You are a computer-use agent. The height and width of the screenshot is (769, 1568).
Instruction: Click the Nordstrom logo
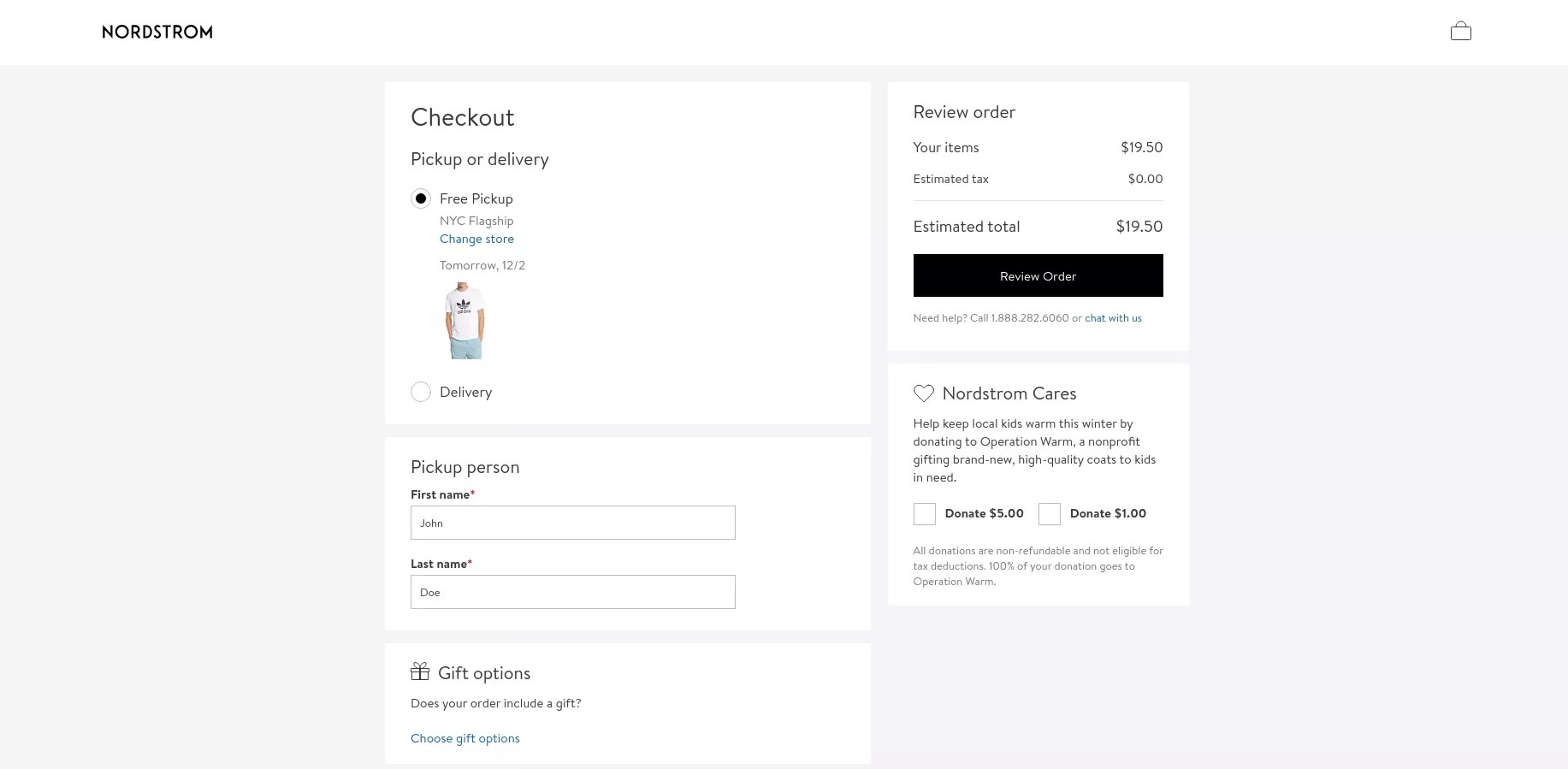click(x=157, y=32)
